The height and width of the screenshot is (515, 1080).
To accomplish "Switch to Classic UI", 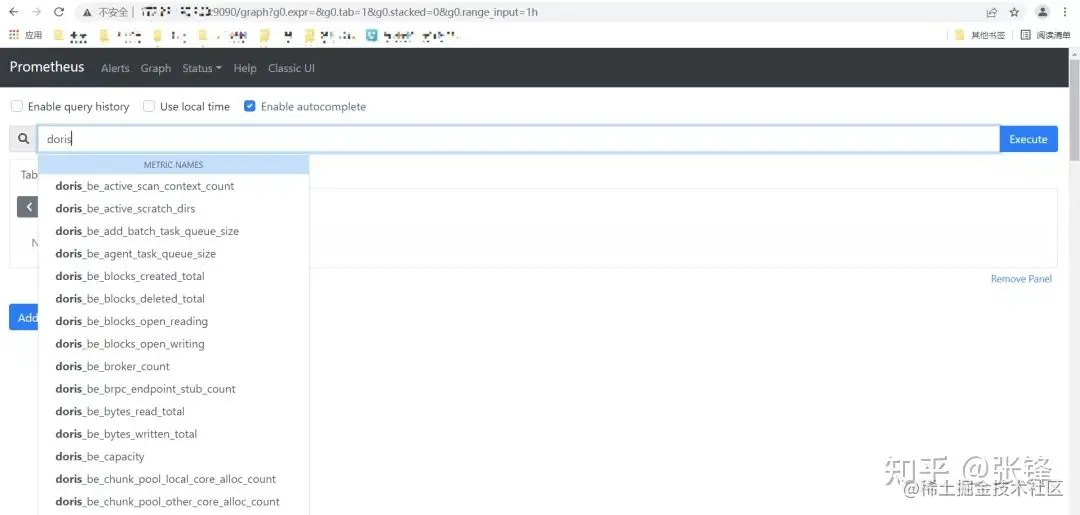I will (x=291, y=68).
